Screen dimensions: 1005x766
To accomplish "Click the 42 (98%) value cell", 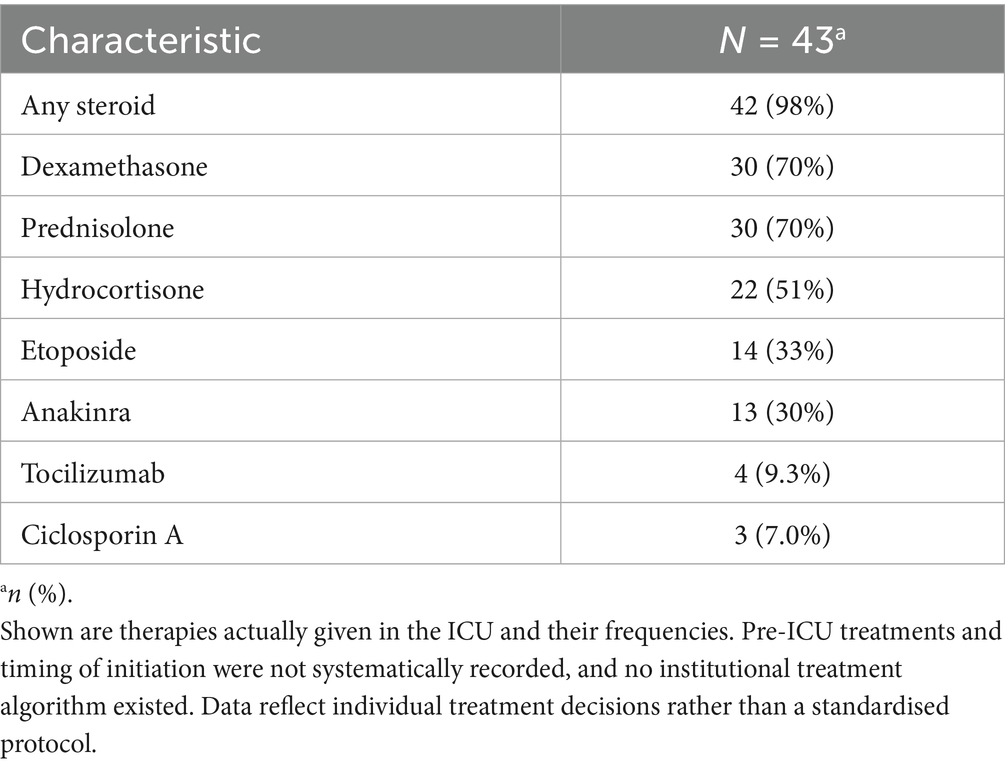I will (x=782, y=104).
